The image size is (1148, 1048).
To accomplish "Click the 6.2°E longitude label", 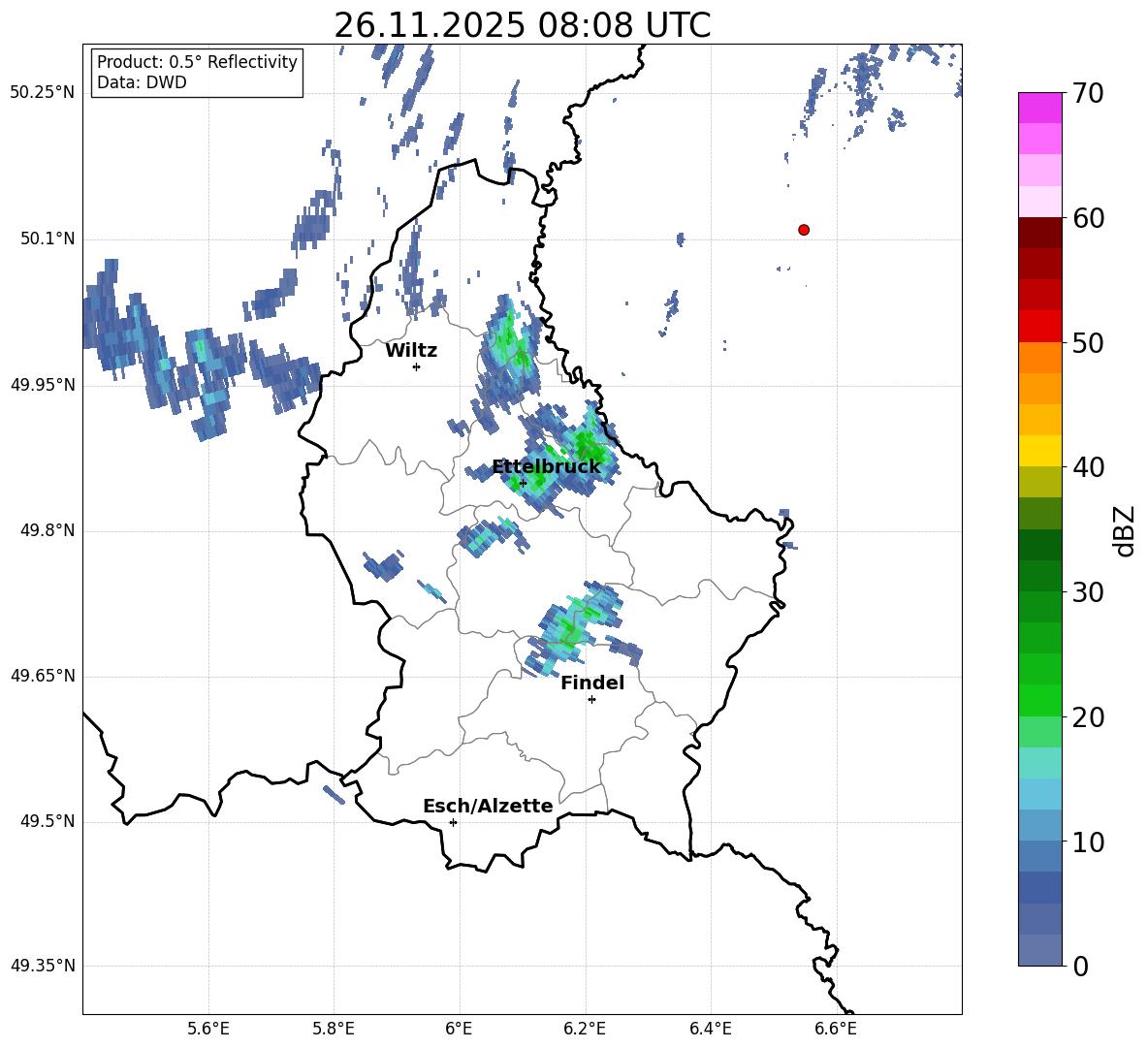I will coord(585,1029).
